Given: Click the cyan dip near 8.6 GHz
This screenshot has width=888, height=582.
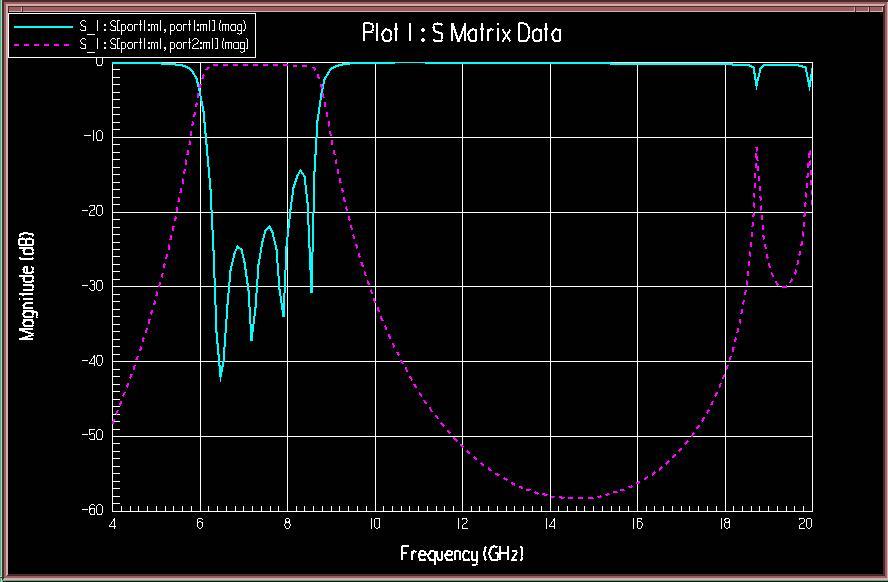Looking at the screenshot, I should pyautogui.click(x=311, y=291).
